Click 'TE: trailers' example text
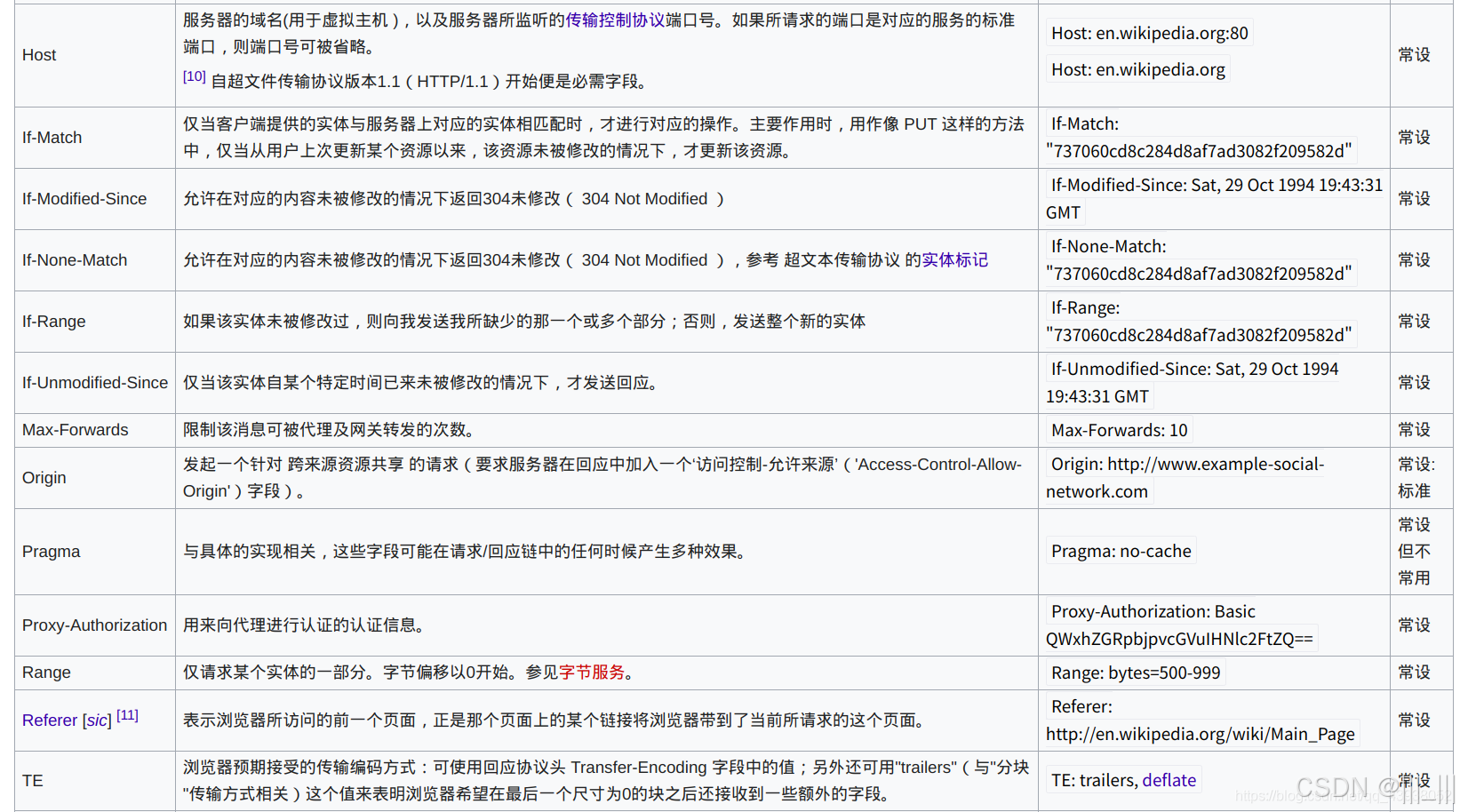This screenshot has width=1460, height=812. click(x=1093, y=780)
